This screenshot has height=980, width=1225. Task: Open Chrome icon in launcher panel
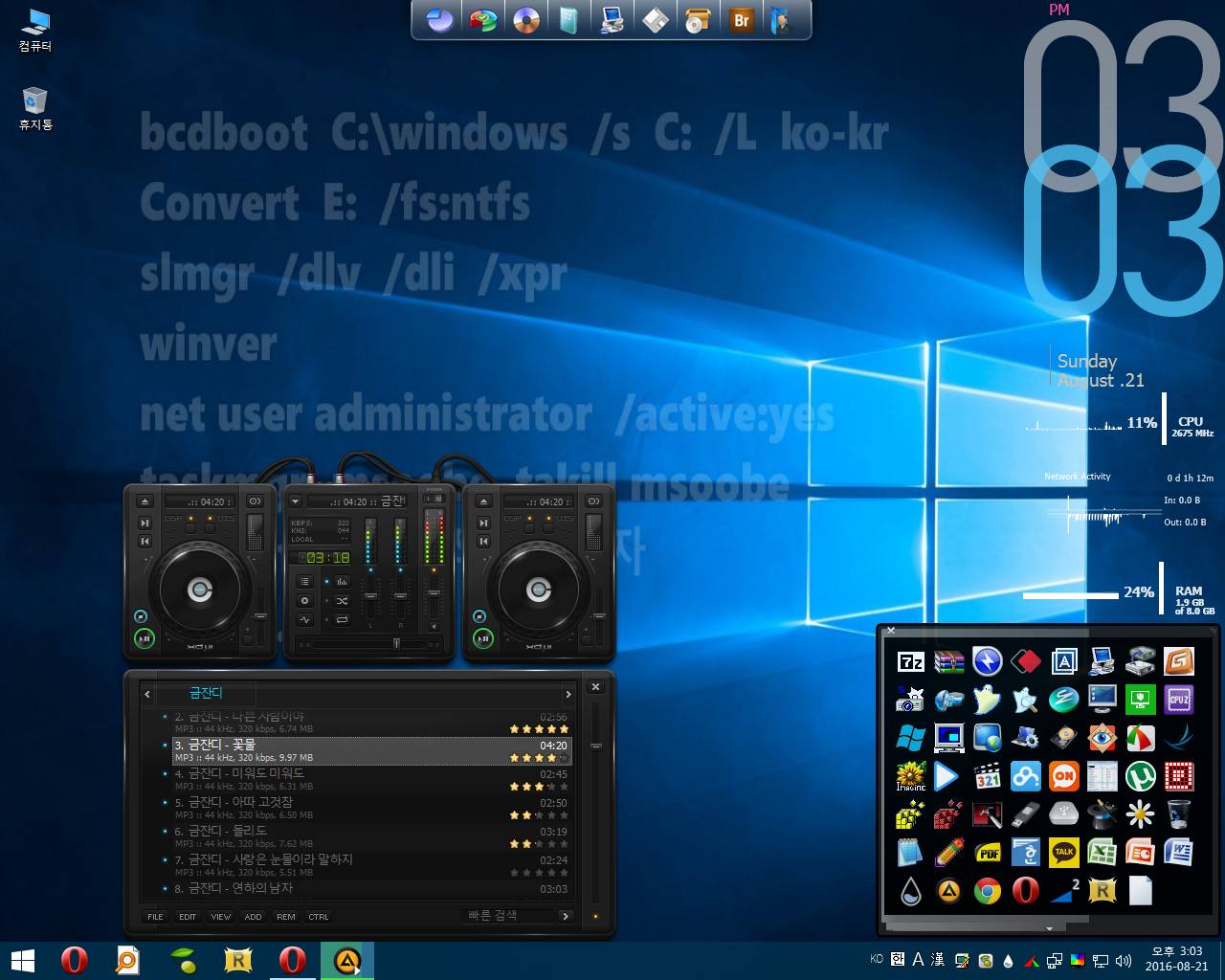pyautogui.click(x=987, y=891)
